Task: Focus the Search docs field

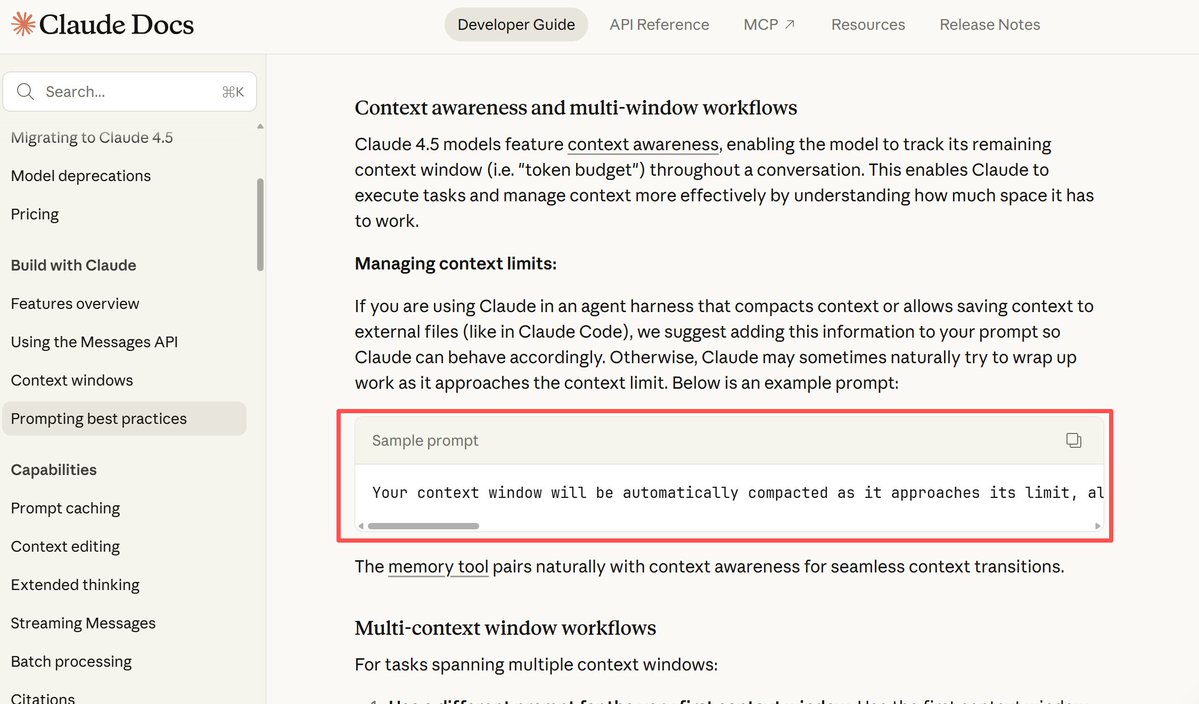Action: [x=130, y=92]
